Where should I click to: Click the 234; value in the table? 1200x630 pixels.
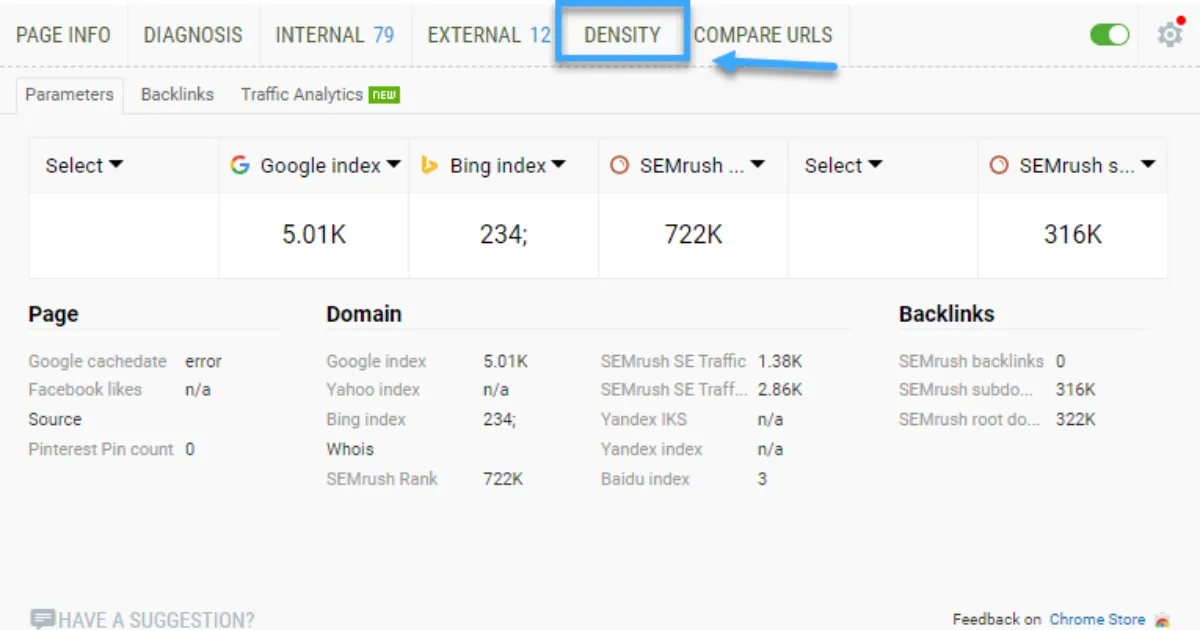503,235
